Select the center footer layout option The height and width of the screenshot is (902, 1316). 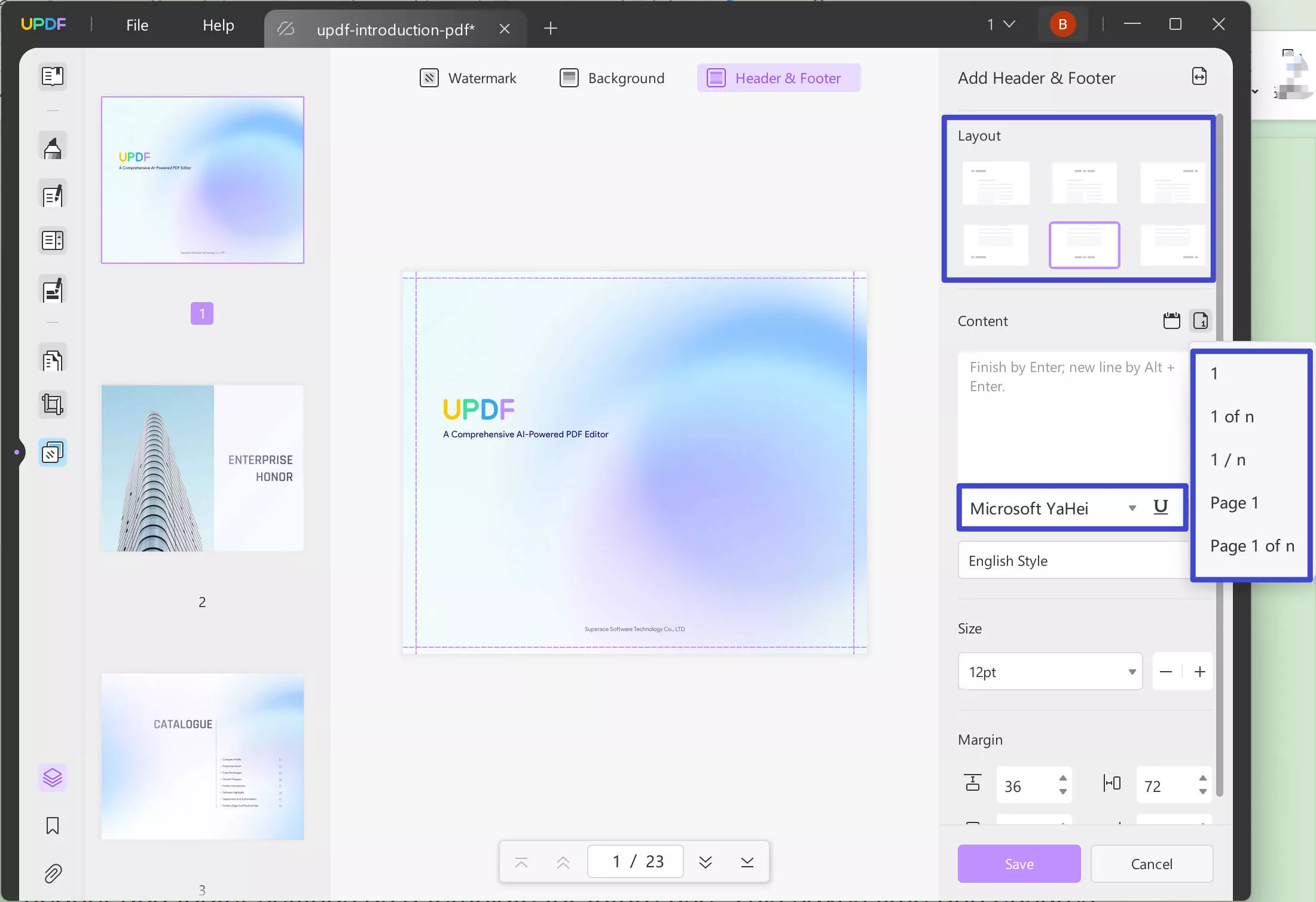[1084, 245]
